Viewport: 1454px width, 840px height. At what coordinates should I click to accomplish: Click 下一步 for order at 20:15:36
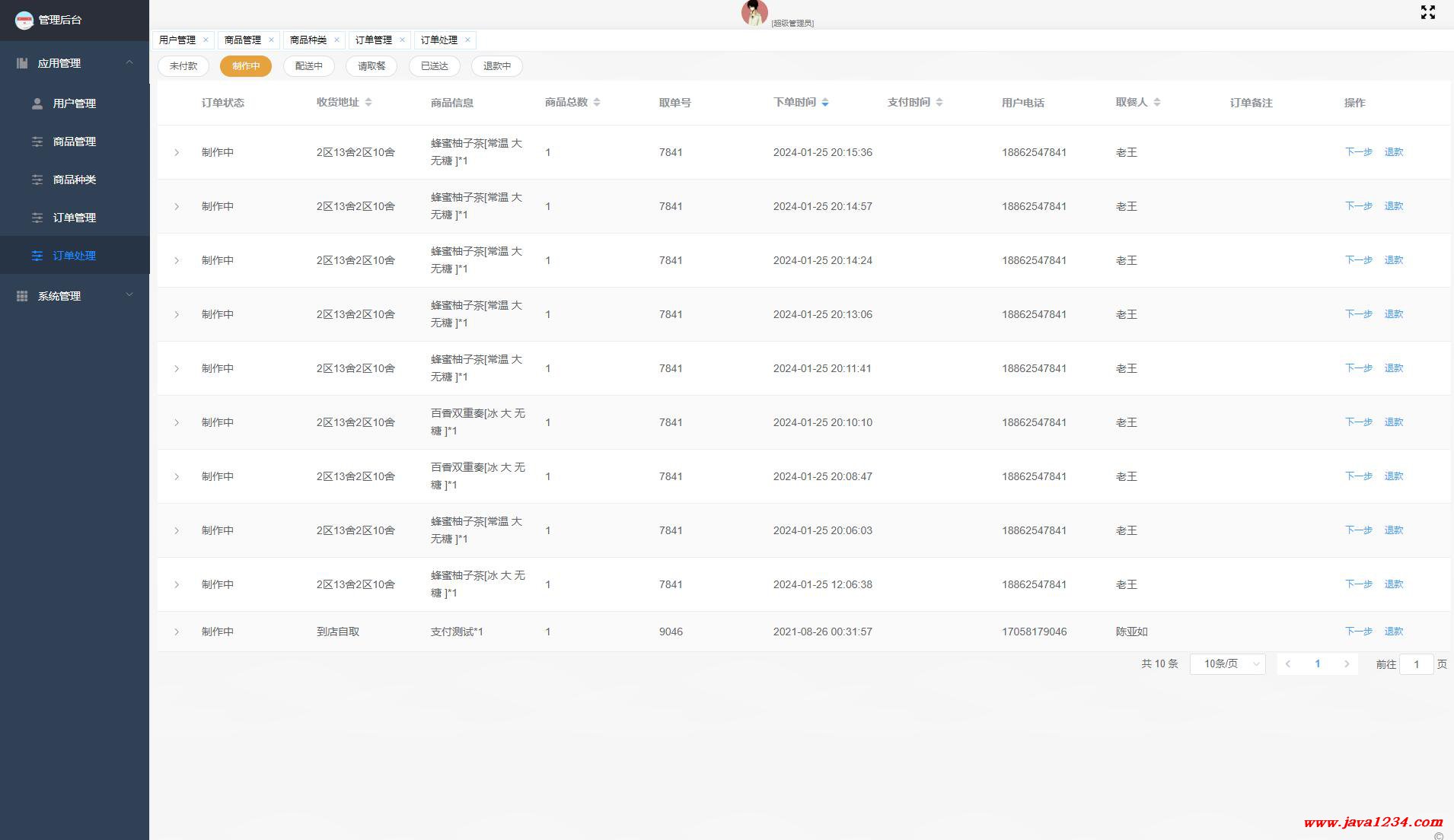tap(1359, 152)
